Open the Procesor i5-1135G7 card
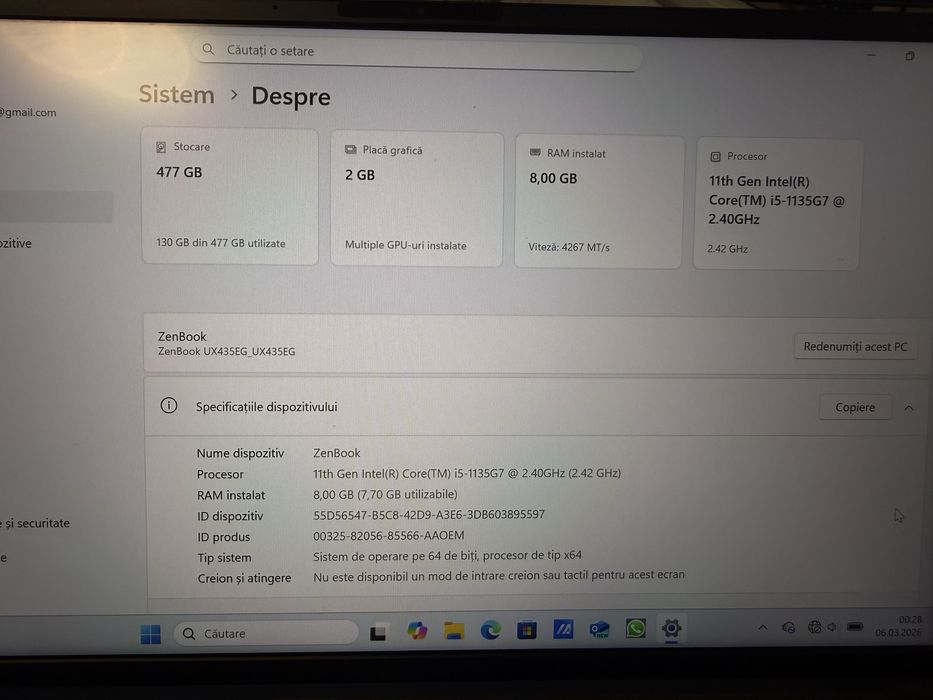The width and height of the screenshot is (933, 700). click(777, 204)
